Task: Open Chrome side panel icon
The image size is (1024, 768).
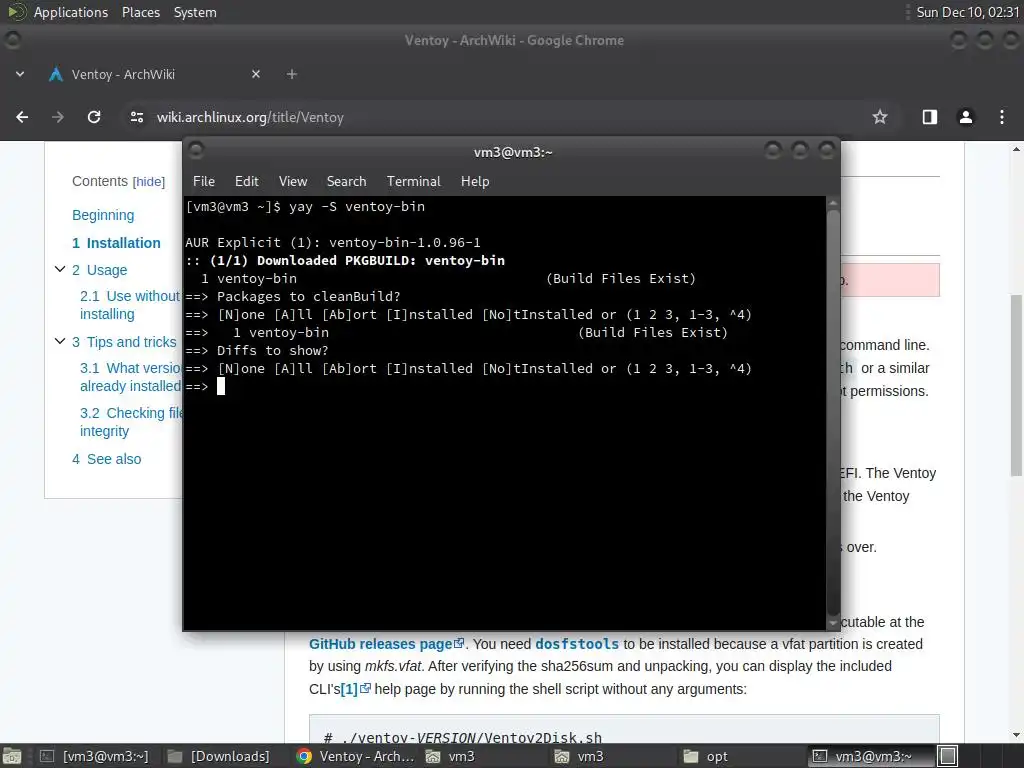Action: pos(929,117)
